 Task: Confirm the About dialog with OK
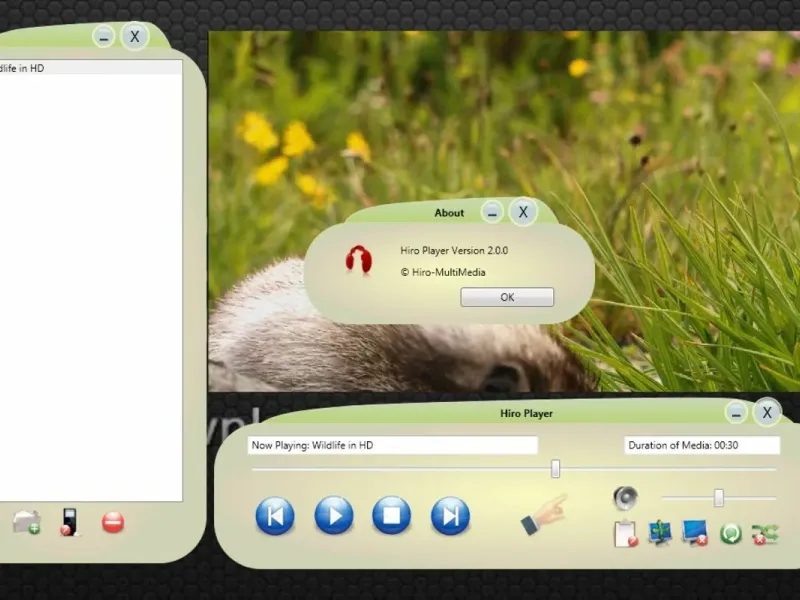507,297
